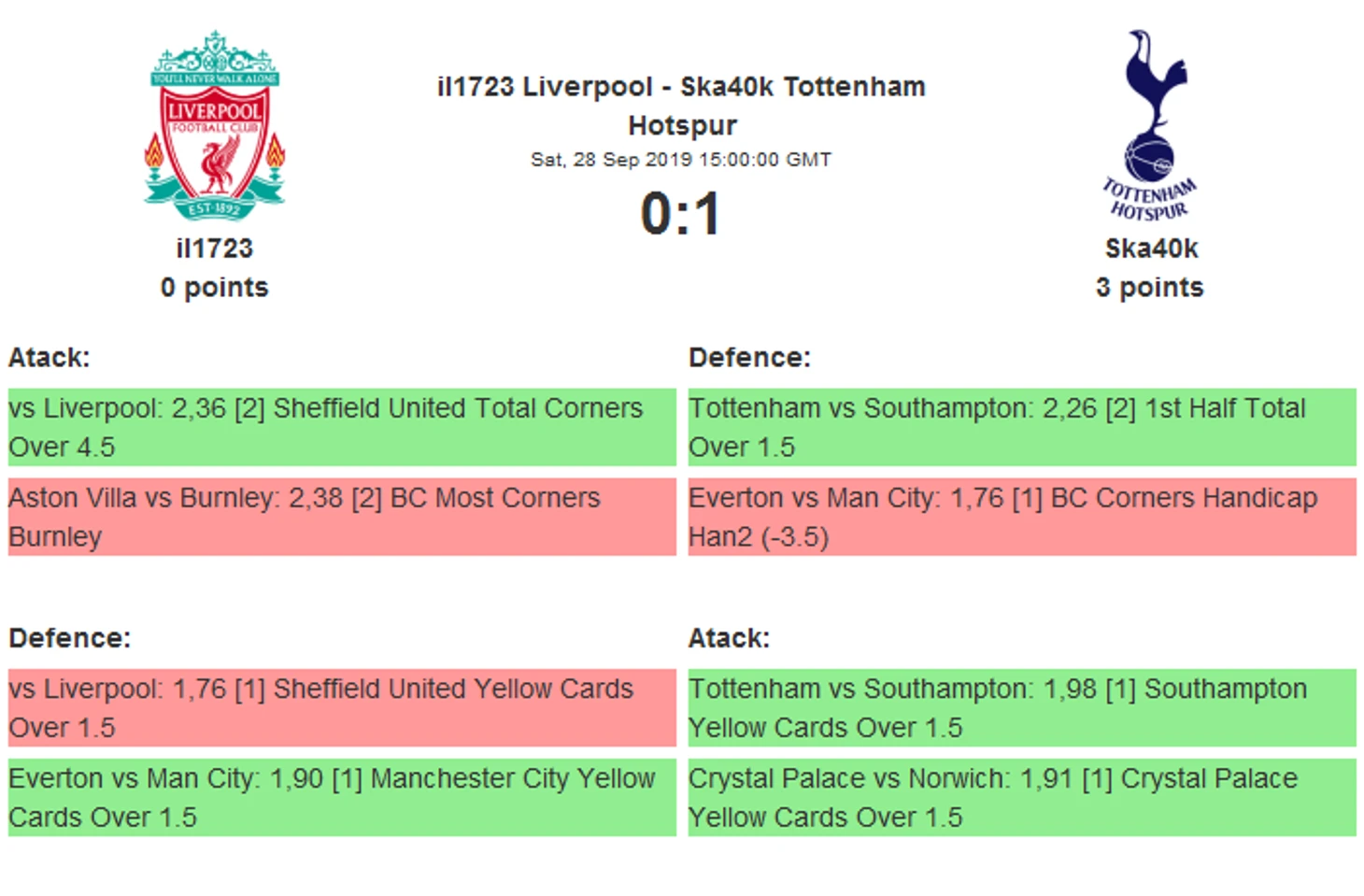Open the Ska40k player name under Tottenham
Screen dimensions: 1364x896
(x=1151, y=249)
